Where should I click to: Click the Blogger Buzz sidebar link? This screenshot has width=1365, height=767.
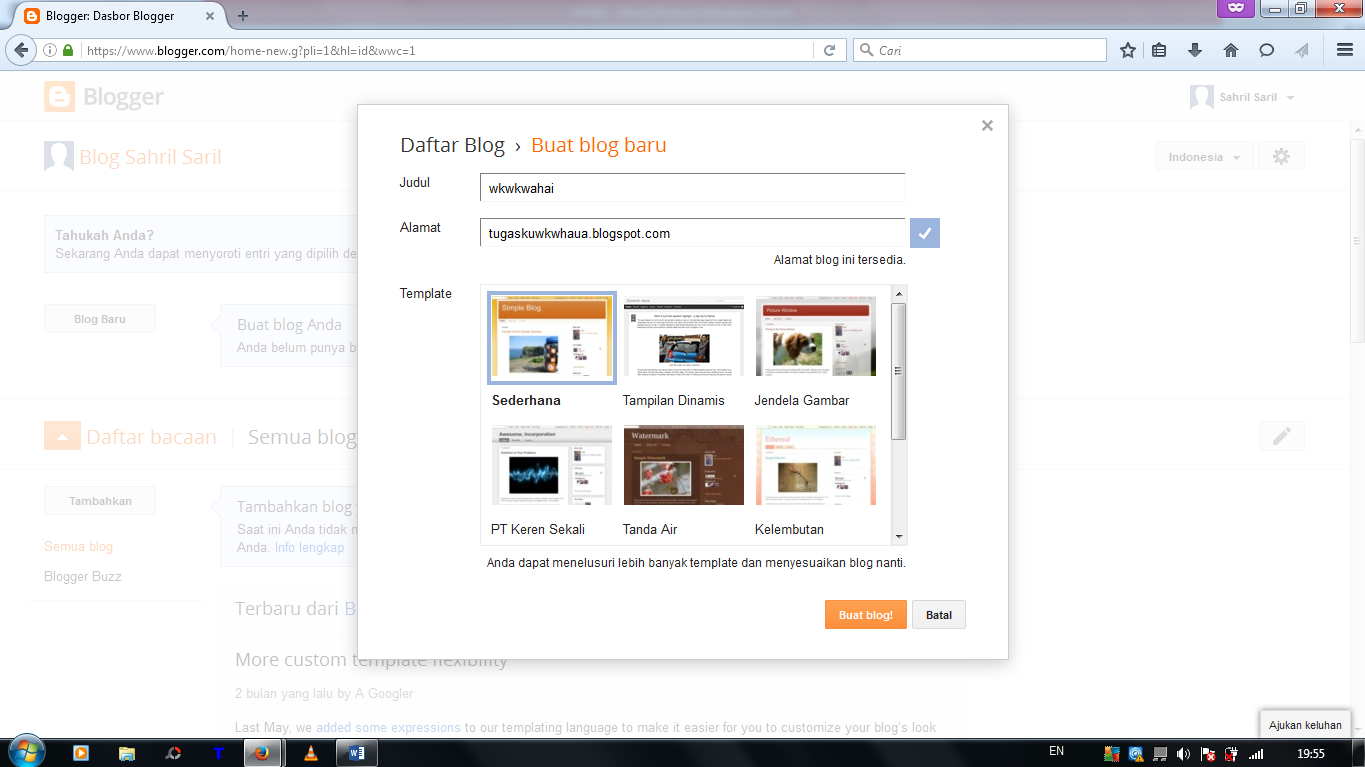(x=83, y=577)
